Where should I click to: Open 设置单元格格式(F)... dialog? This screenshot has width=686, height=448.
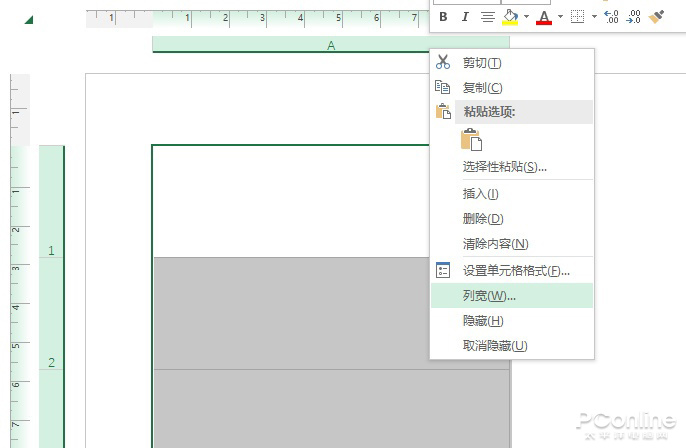[x=512, y=271]
